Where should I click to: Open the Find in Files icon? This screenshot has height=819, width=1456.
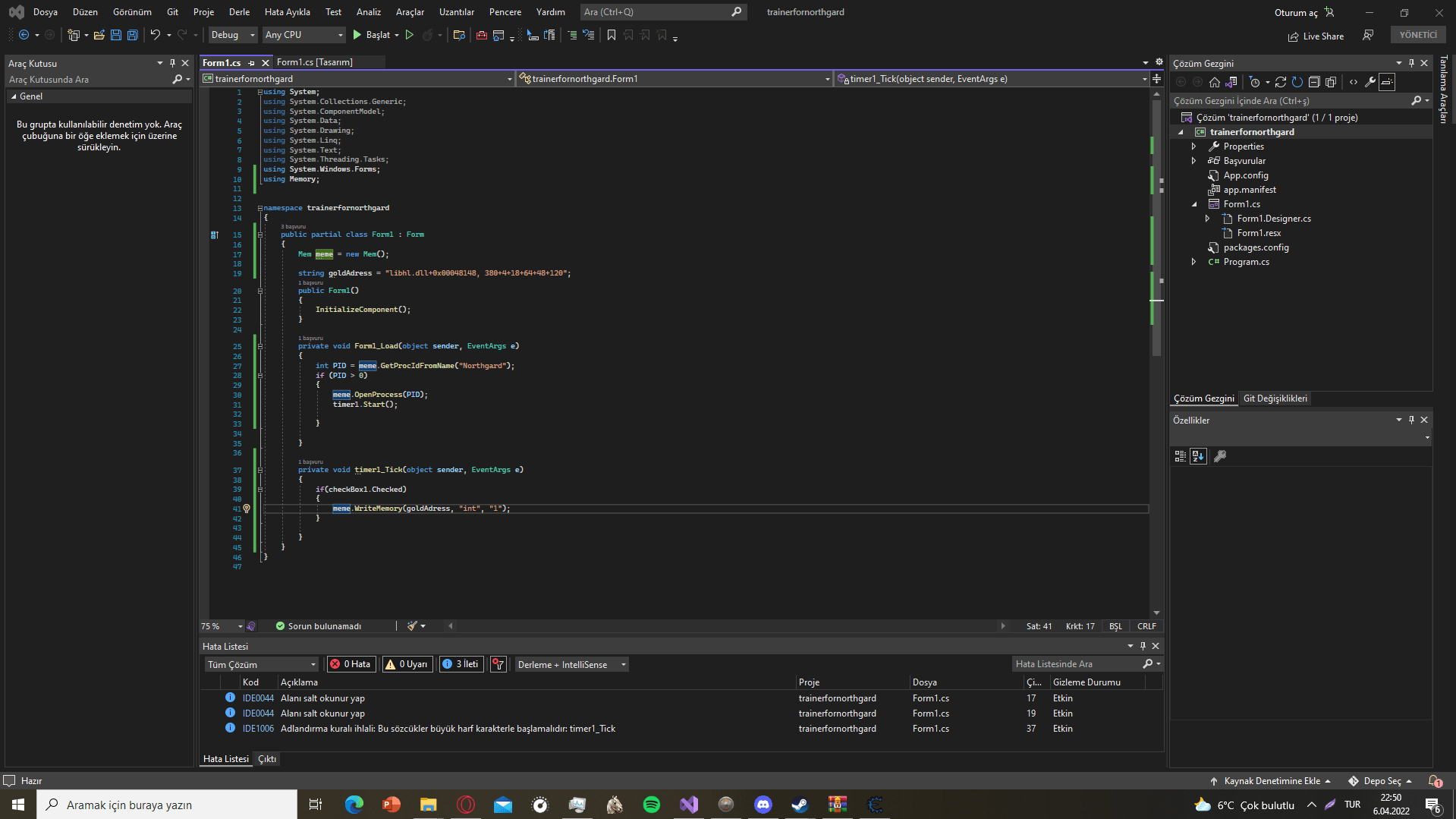click(x=459, y=35)
